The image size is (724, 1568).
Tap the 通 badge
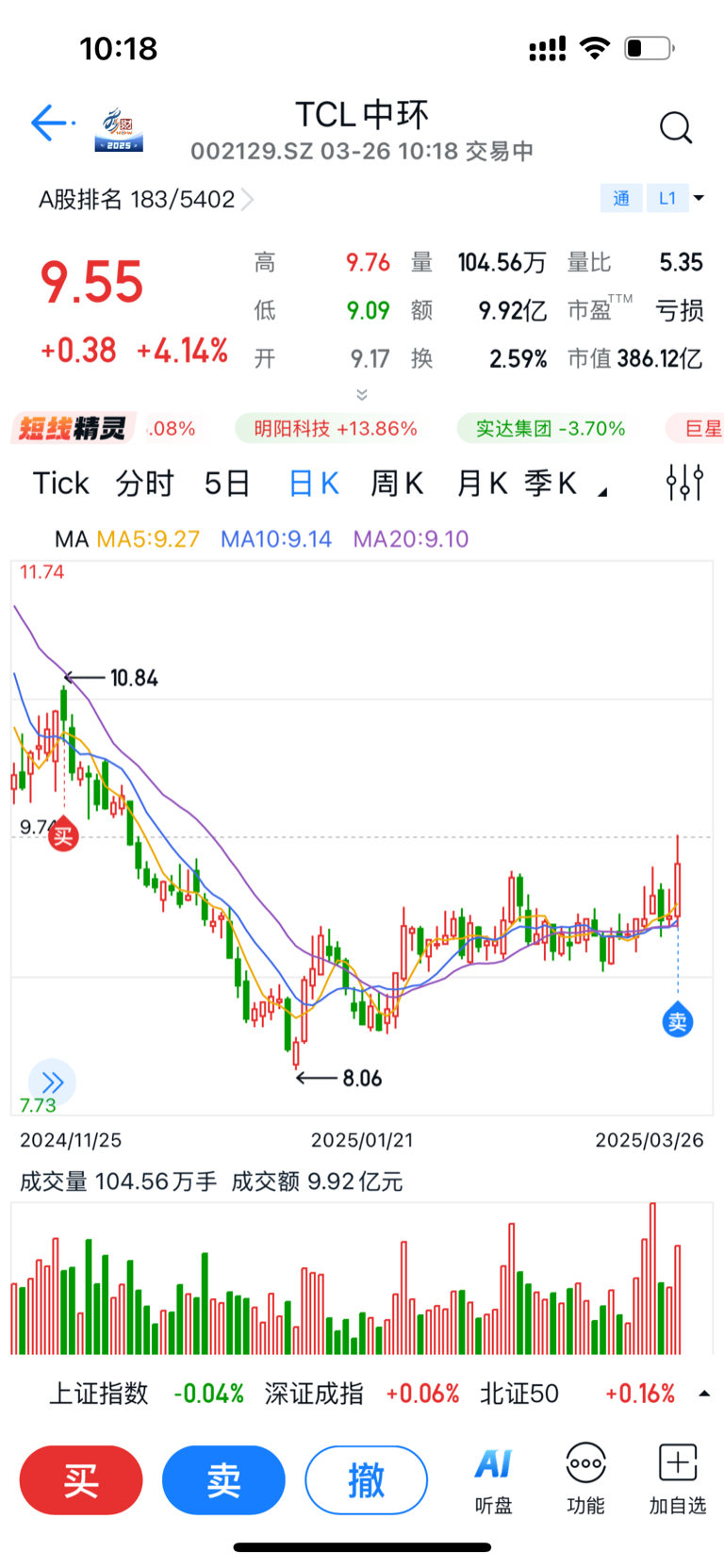pyautogui.click(x=621, y=198)
